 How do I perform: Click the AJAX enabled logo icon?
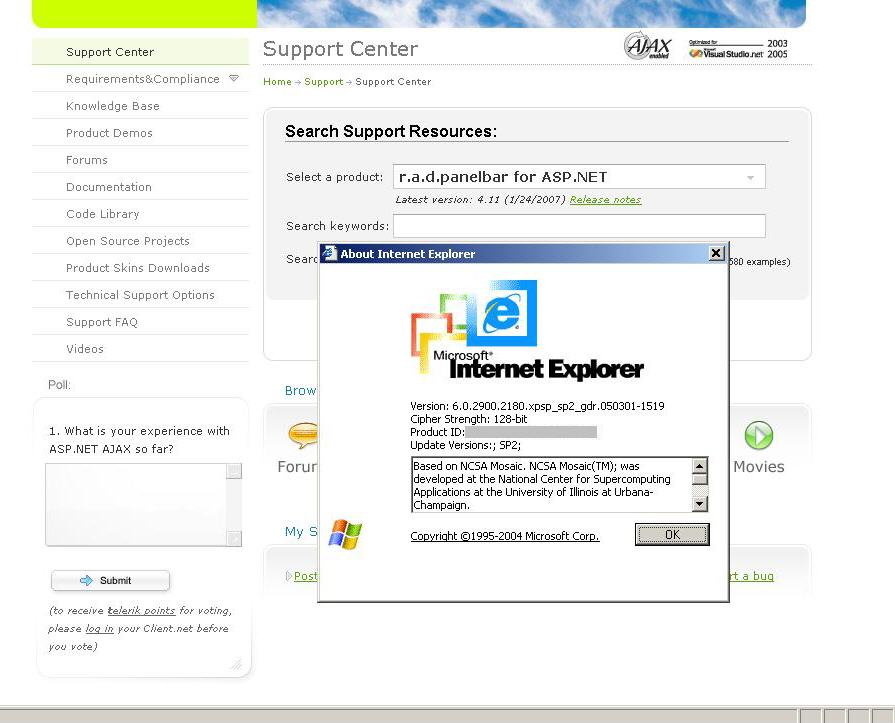(x=647, y=46)
